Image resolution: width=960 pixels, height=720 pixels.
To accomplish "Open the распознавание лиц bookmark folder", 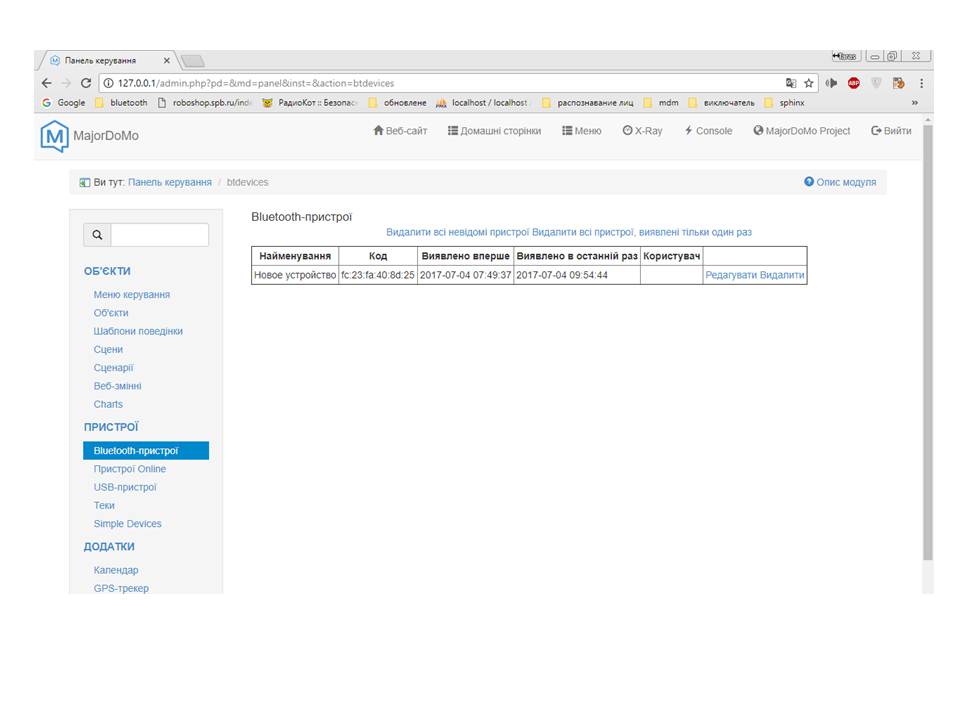I will [588, 103].
